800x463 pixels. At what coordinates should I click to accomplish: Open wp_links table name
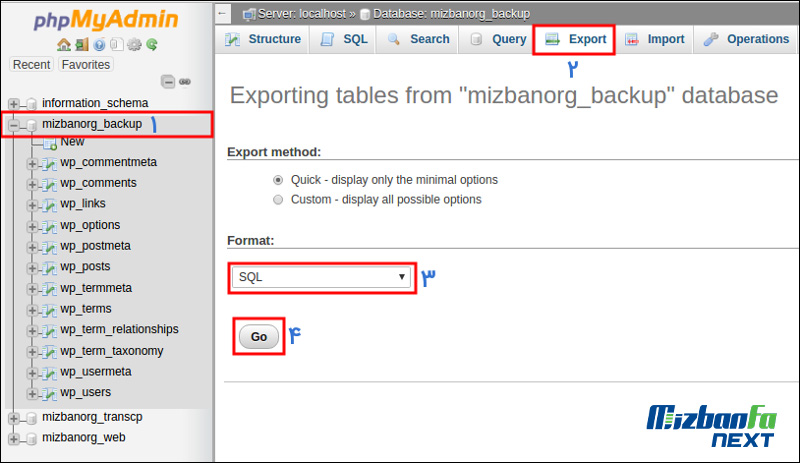coord(83,204)
